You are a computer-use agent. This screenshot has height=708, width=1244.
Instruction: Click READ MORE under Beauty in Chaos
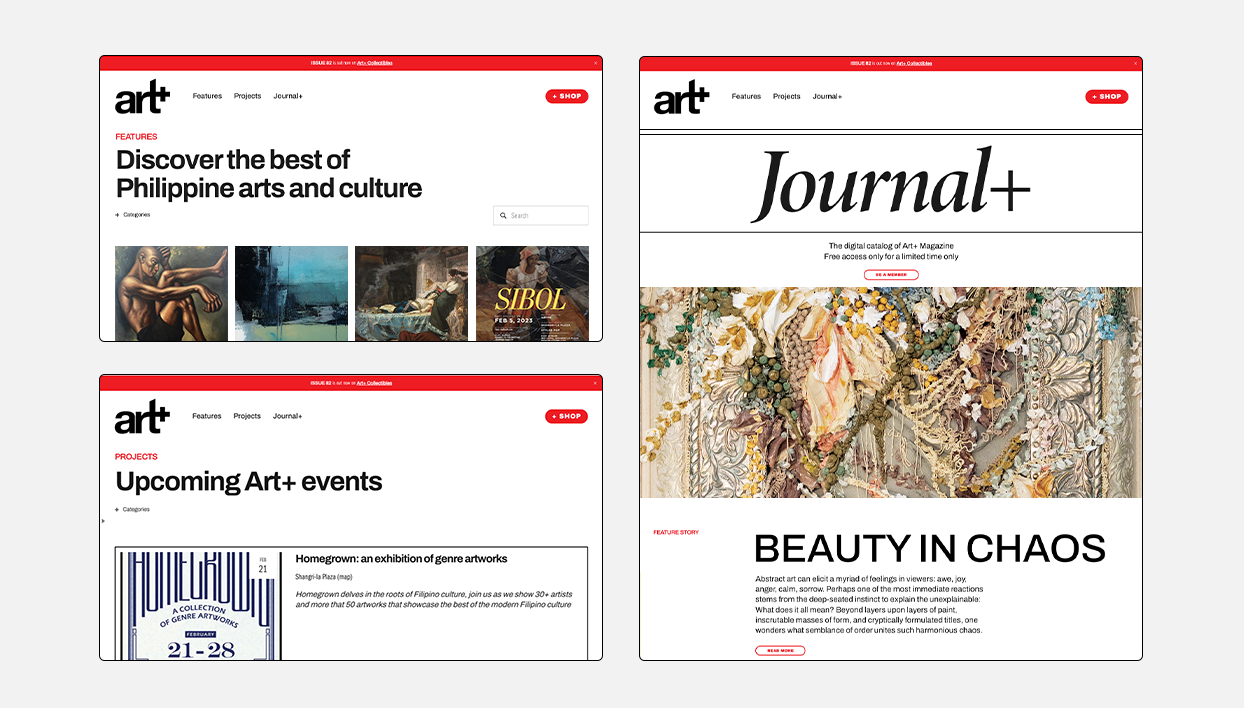(x=780, y=651)
